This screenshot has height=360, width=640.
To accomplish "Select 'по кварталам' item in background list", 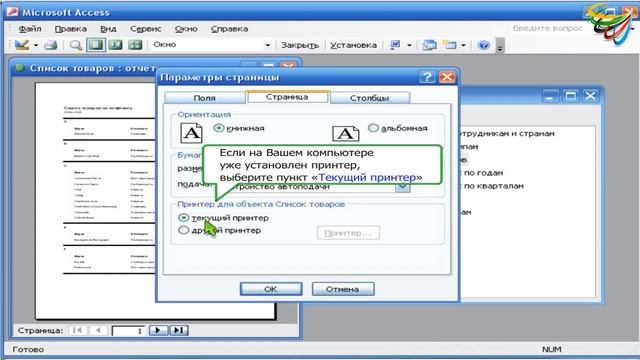I will (x=493, y=186).
